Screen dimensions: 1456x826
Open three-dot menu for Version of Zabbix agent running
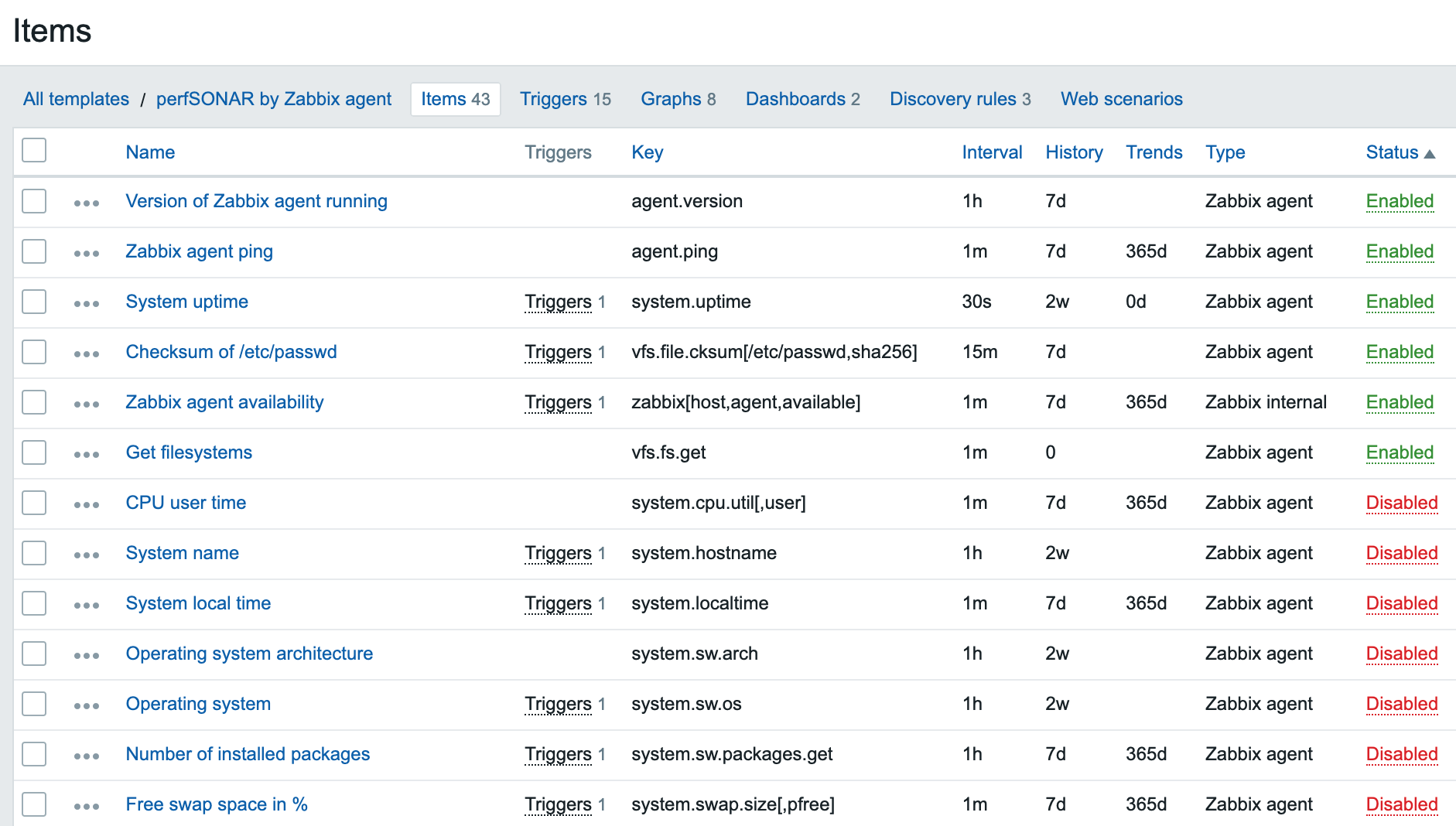(x=87, y=203)
